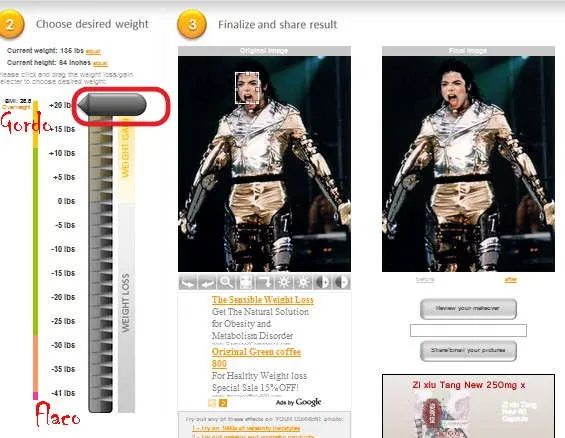The height and width of the screenshot is (438, 565).
Task: Show the 'before' view of final image
Action: (425, 280)
